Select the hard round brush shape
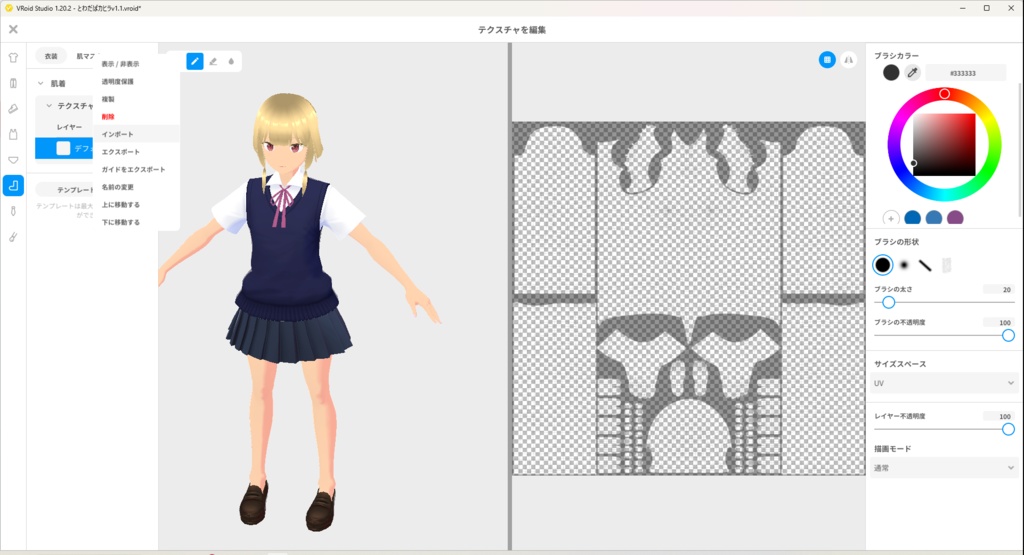The height and width of the screenshot is (555, 1024). click(882, 264)
